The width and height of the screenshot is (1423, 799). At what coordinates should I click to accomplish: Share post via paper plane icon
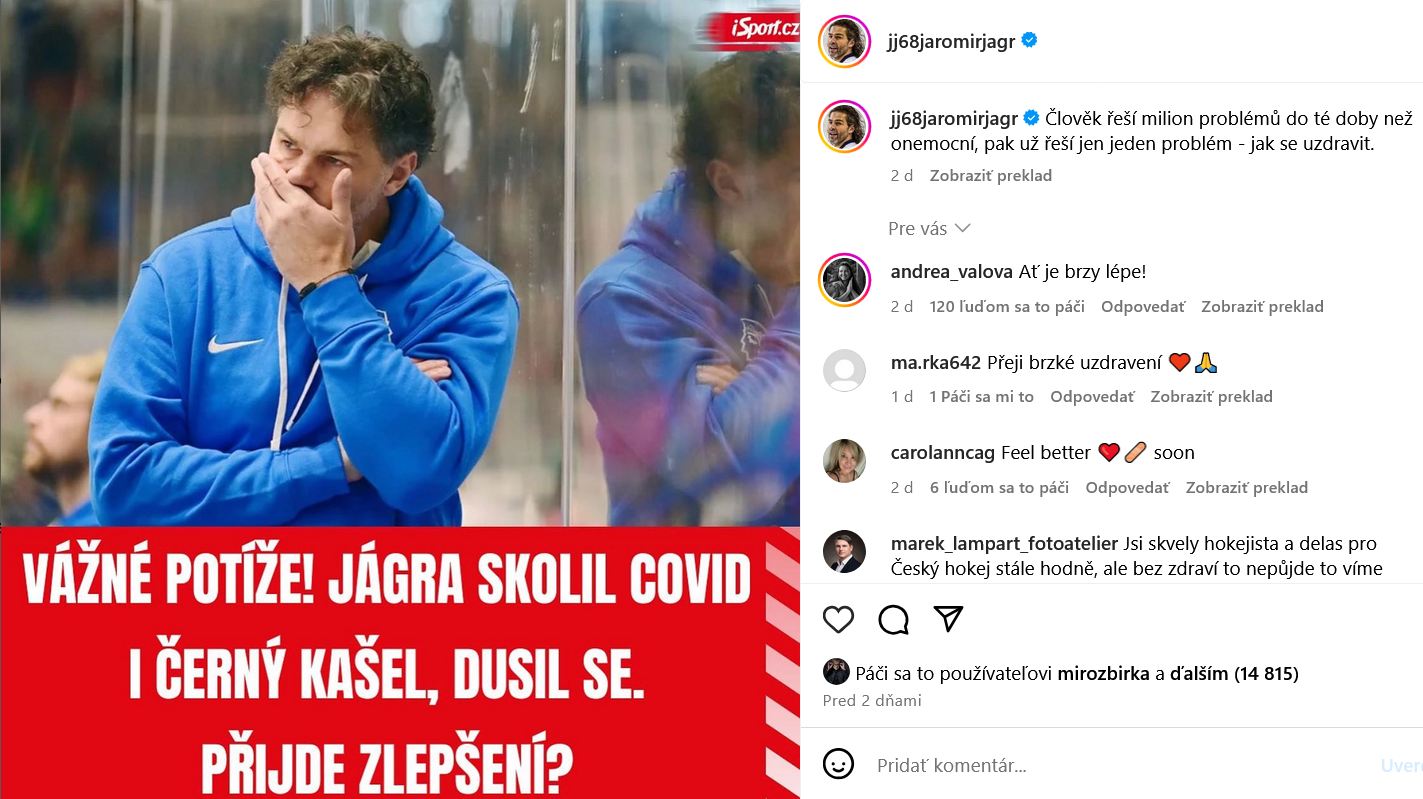click(x=948, y=619)
